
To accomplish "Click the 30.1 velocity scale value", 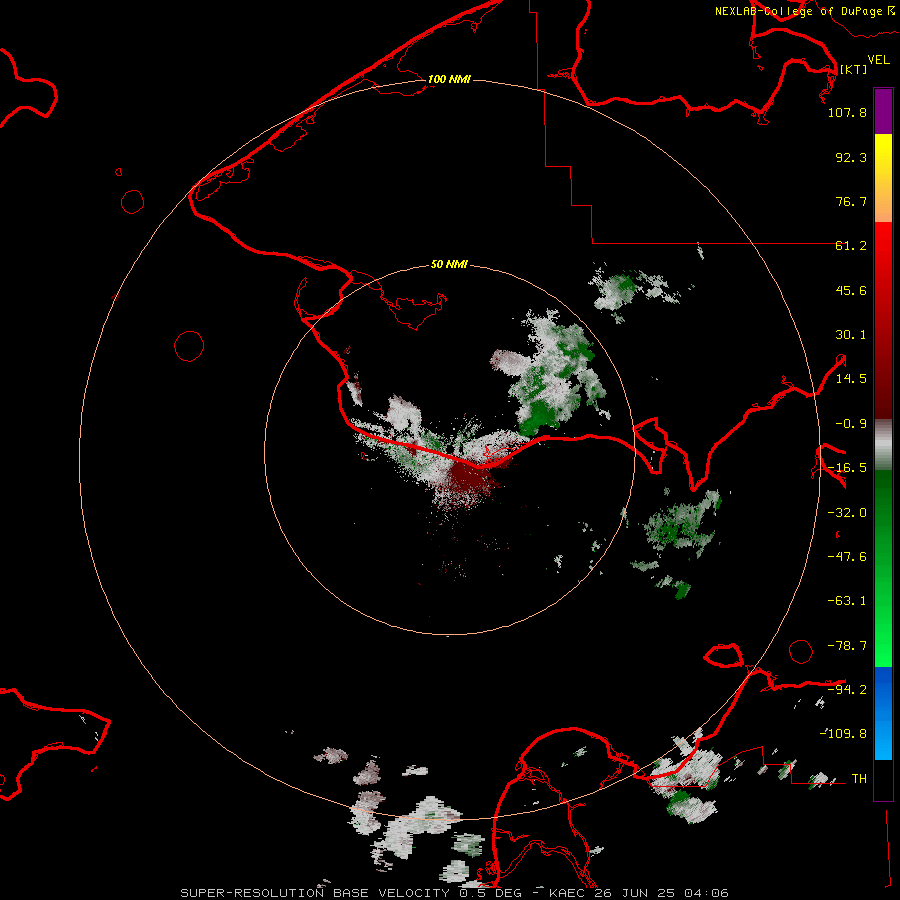I will (851, 335).
